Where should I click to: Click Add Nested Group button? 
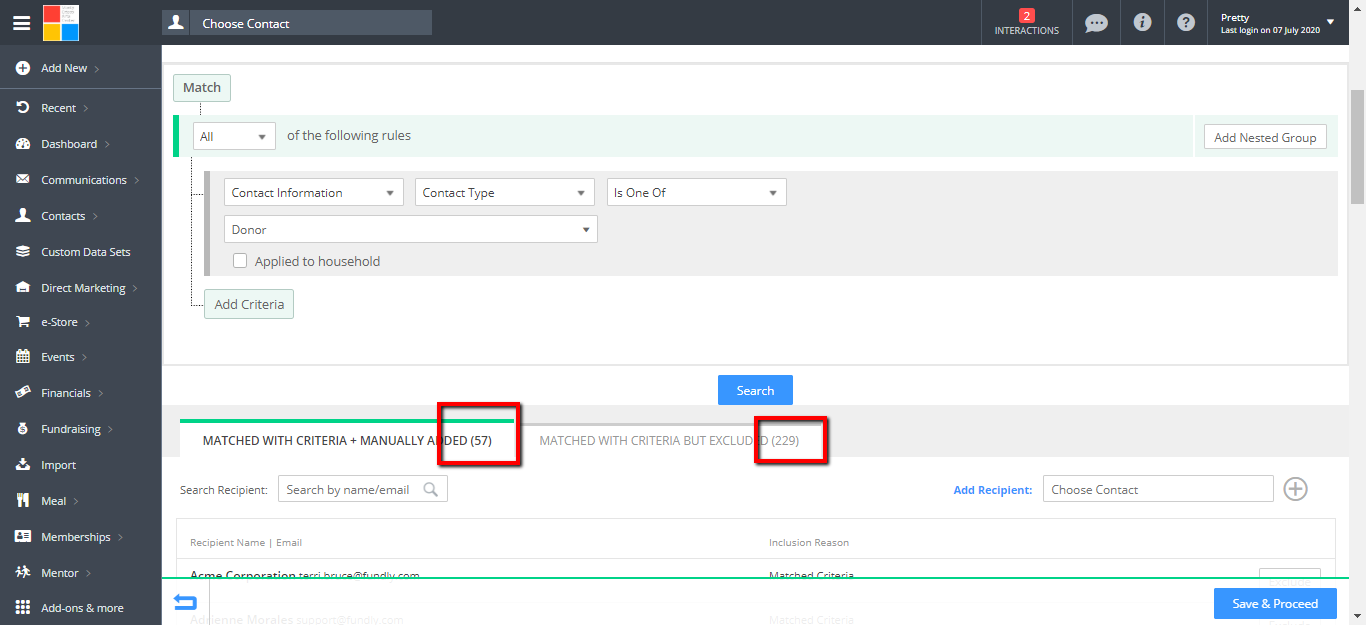pyautogui.click(x=1265, y=137)
